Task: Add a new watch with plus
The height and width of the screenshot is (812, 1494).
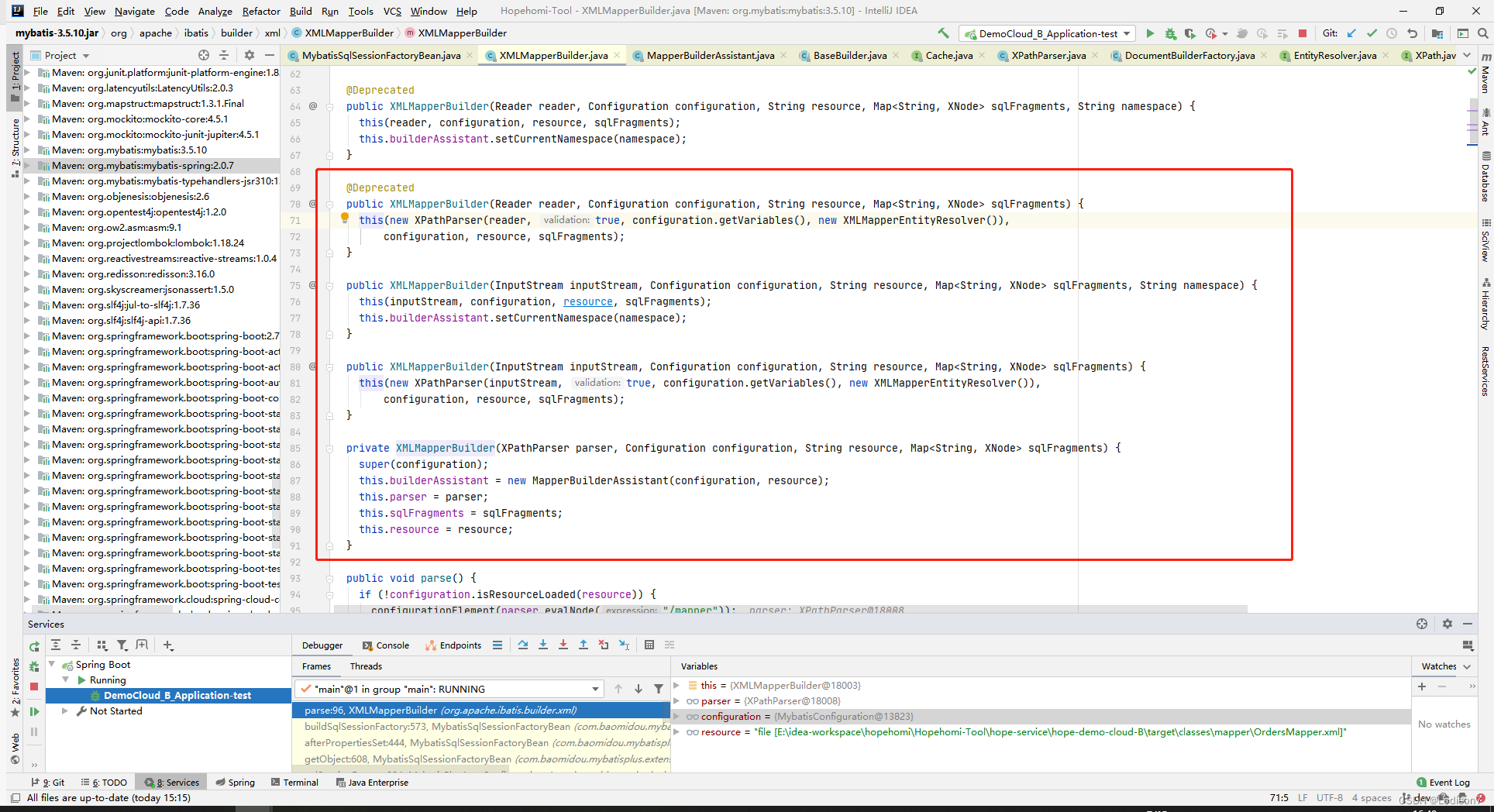Action: coord(1422,686)
